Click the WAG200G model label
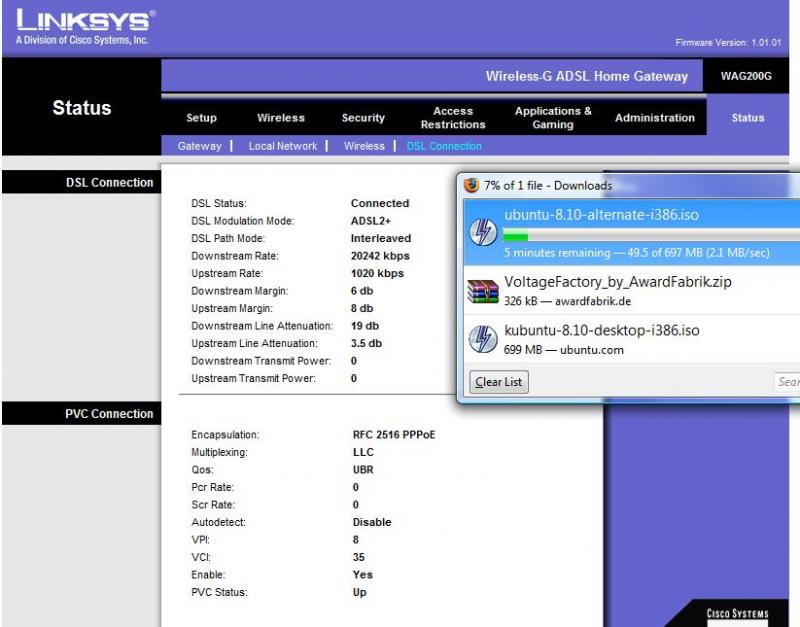Screen dimensions: 800x627 pos(746,76)
